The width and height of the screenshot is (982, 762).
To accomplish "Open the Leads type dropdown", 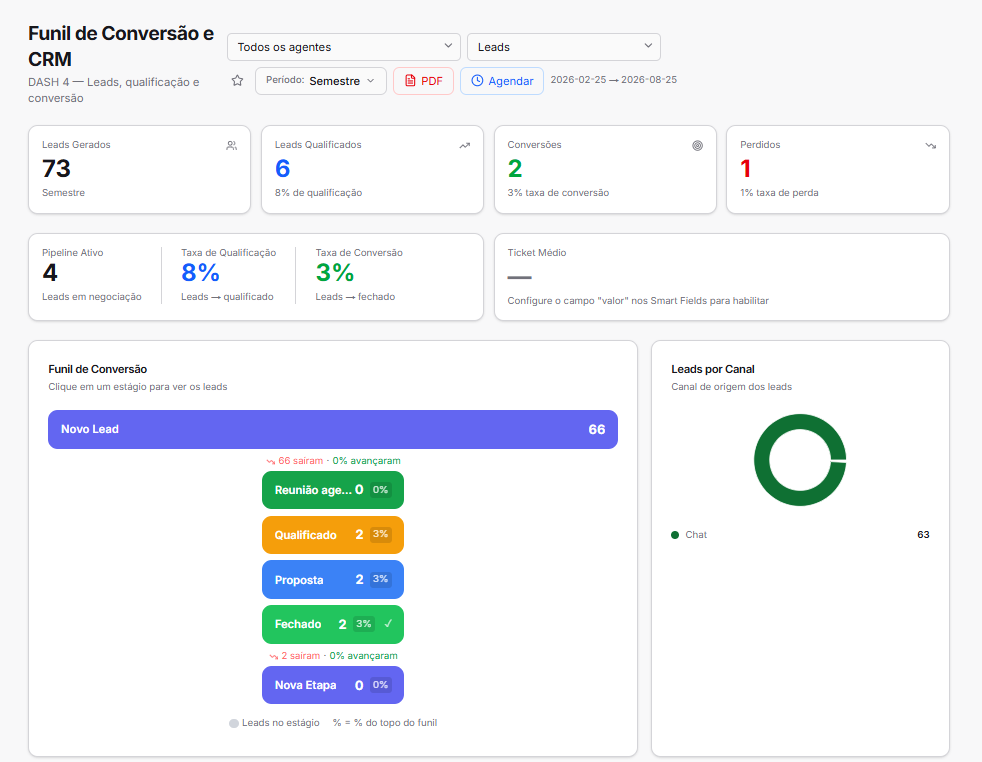I will pos(564,47).
